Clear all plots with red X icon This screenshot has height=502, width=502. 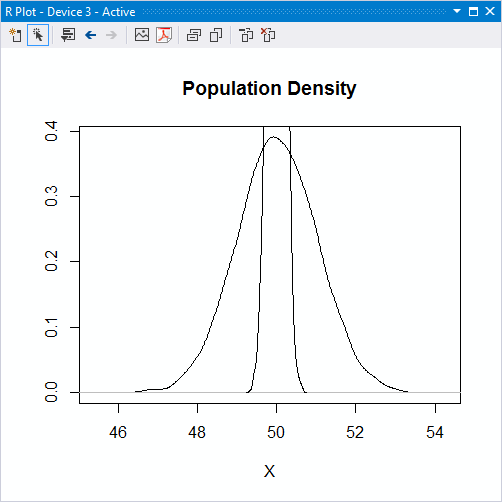click(268, 35)
